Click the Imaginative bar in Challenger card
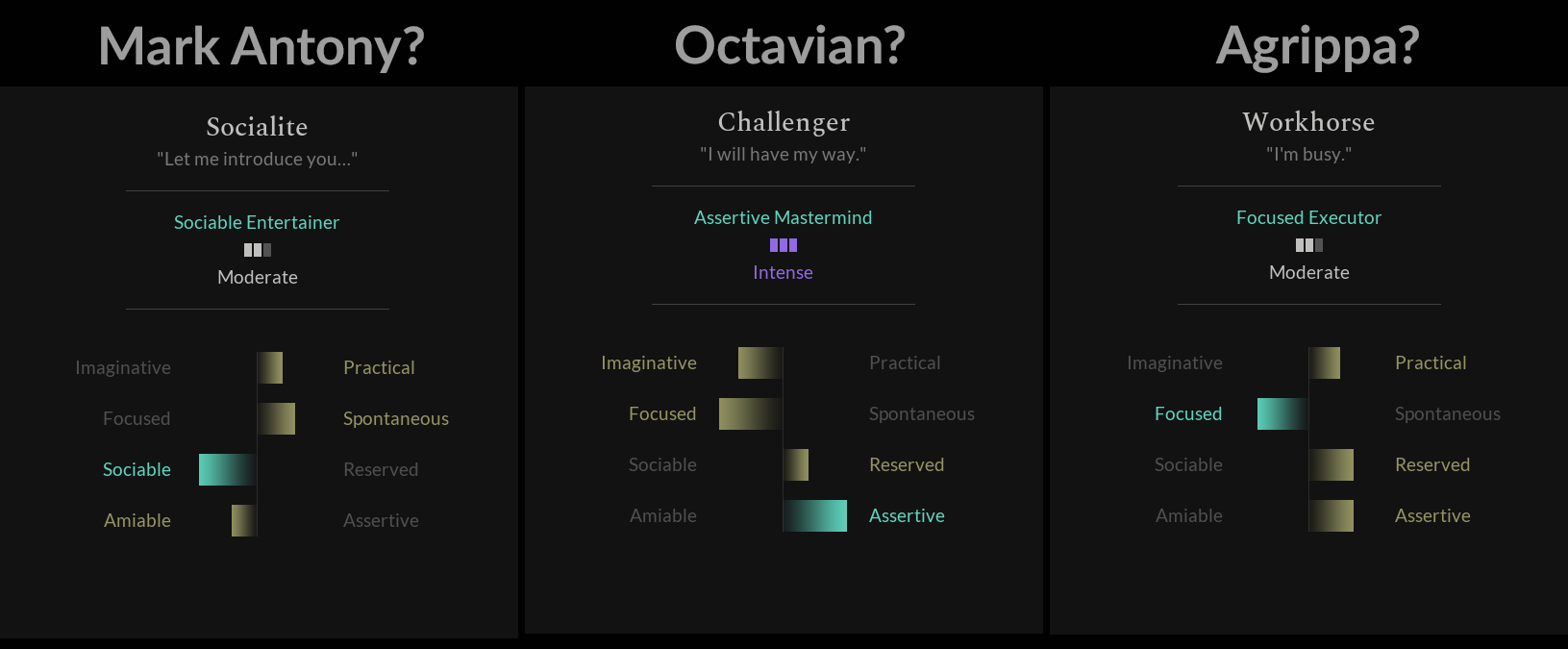The width and height of the screenshot is (1568, 649). (x=760, y=362)
